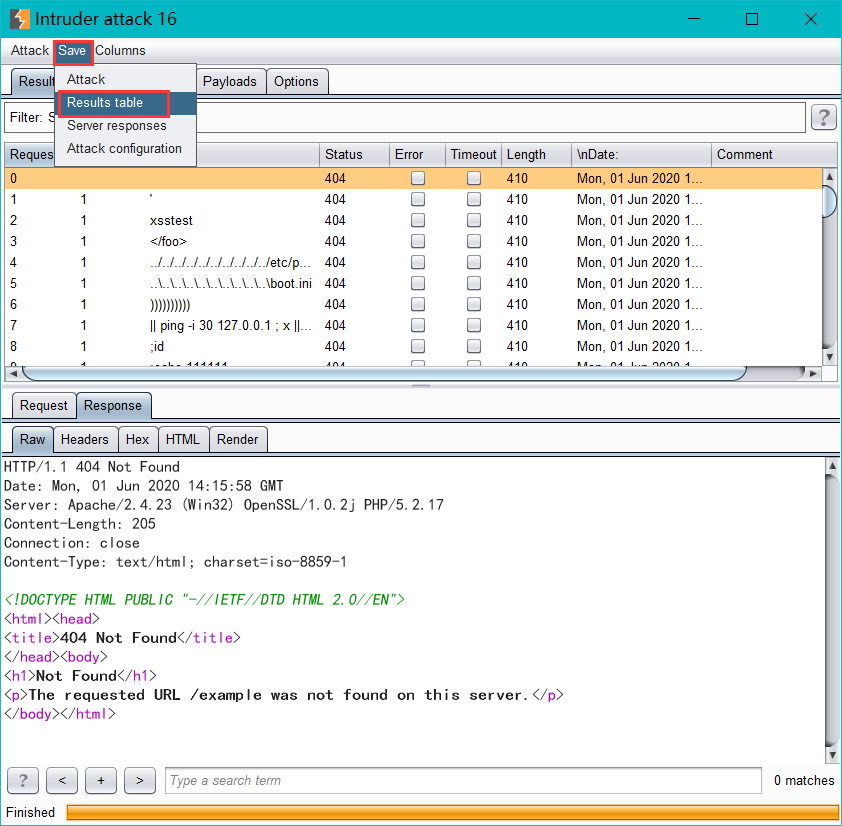Click the 0 matches label
The width and height of the screenshot is (842, 826).
804,780
